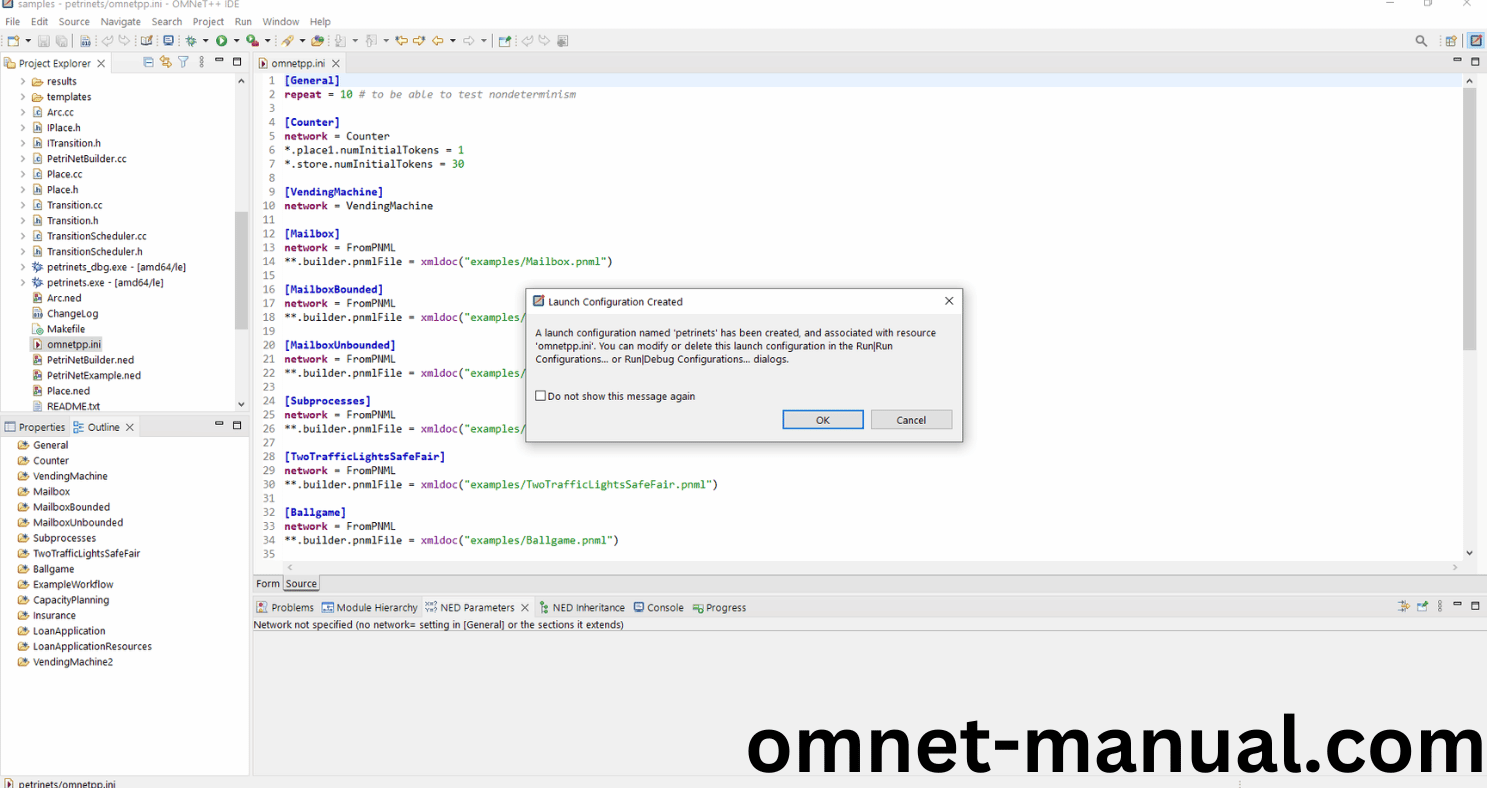
Task: Switch to the Console tab
Action: (x=665, y=607)
